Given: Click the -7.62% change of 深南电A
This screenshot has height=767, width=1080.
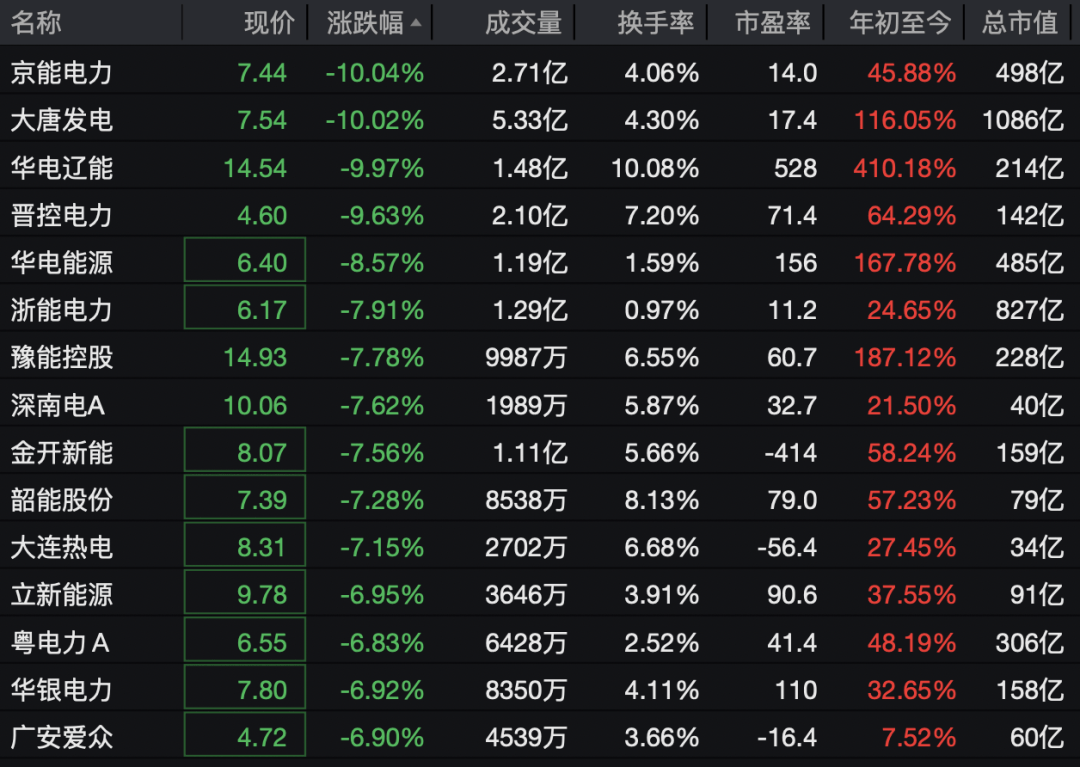Looking at the screenshot, I should pyautogui.click(x=382, y=406).
